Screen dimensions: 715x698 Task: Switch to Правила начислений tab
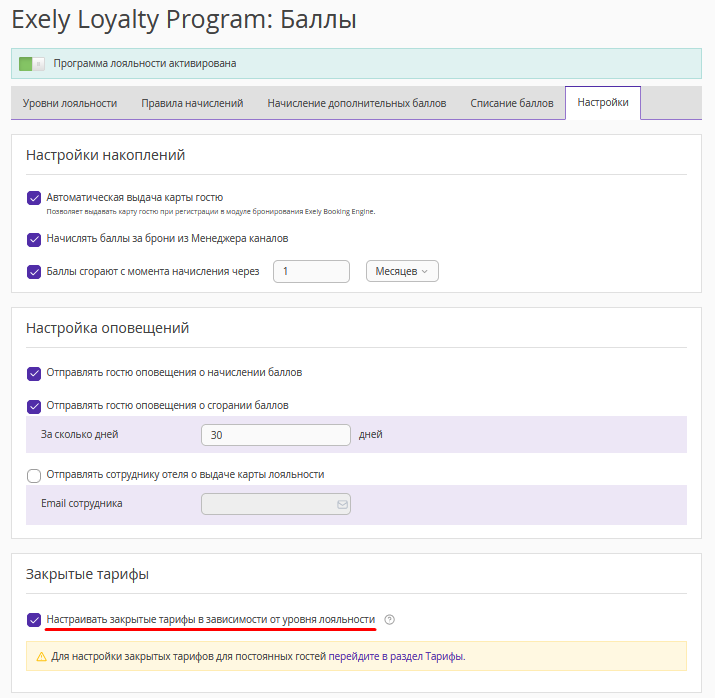click(192, 103)
